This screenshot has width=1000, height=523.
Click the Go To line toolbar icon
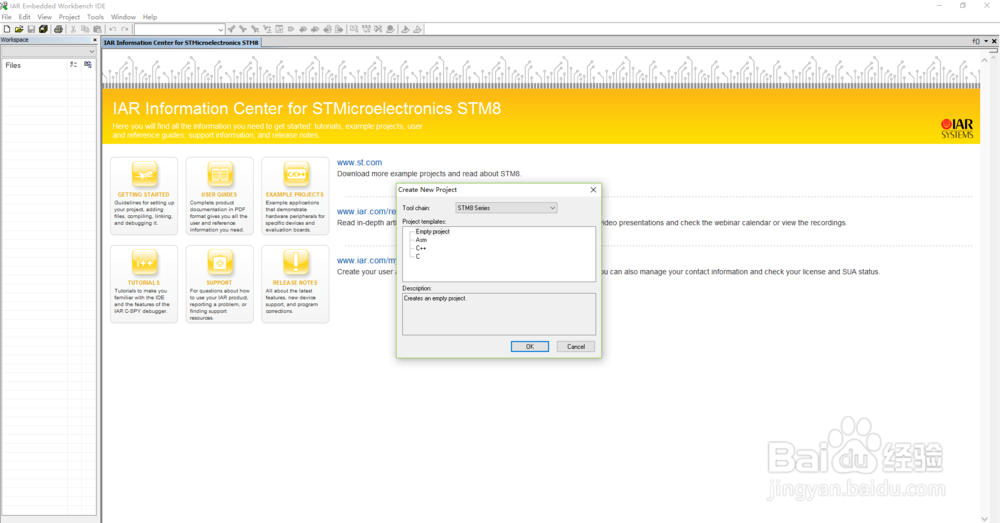tap(279, 29)
